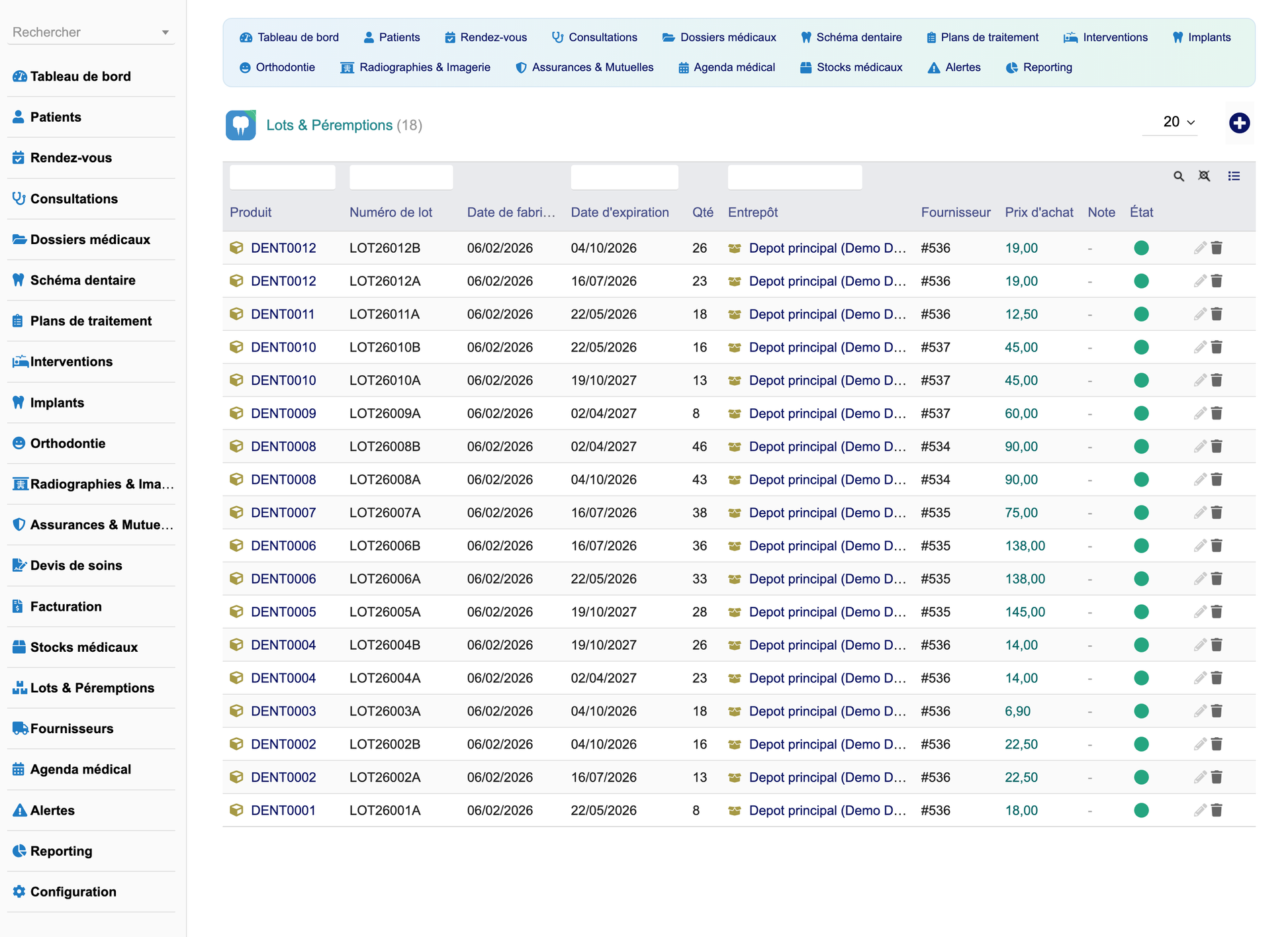Delete lot LOT26007A with trash icon

(x=1217, y=513)
